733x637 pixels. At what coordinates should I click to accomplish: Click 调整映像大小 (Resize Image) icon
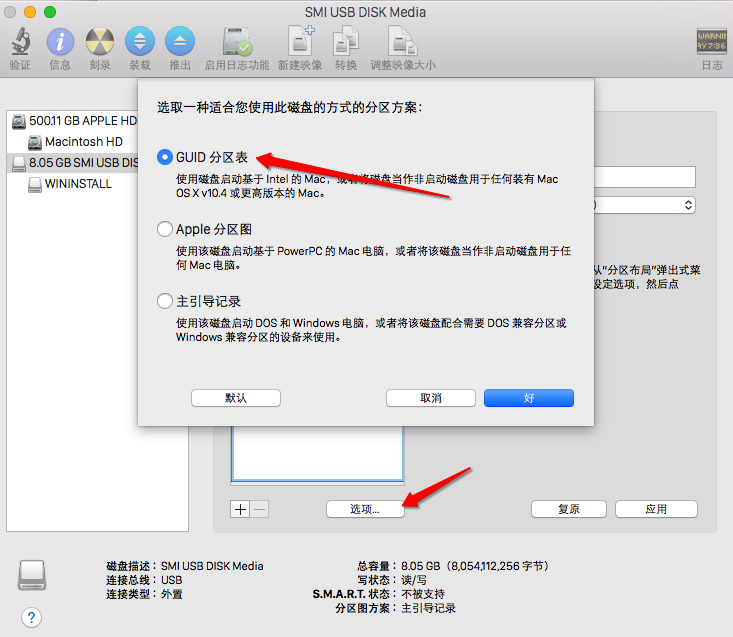[x=402, y=41]
